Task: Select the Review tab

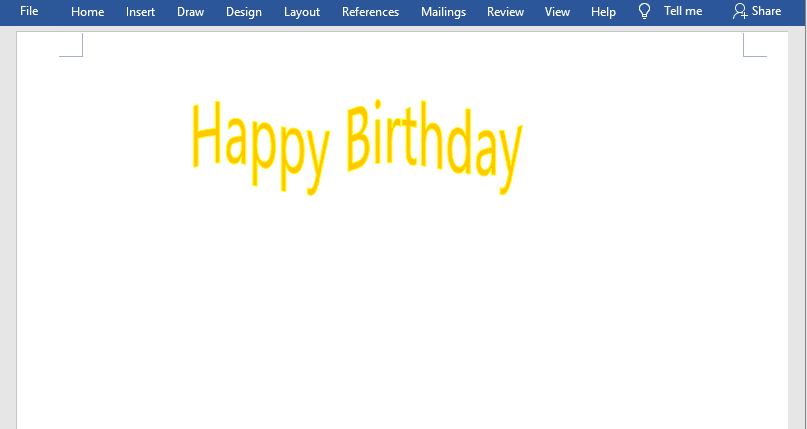Action: [505, 11]
